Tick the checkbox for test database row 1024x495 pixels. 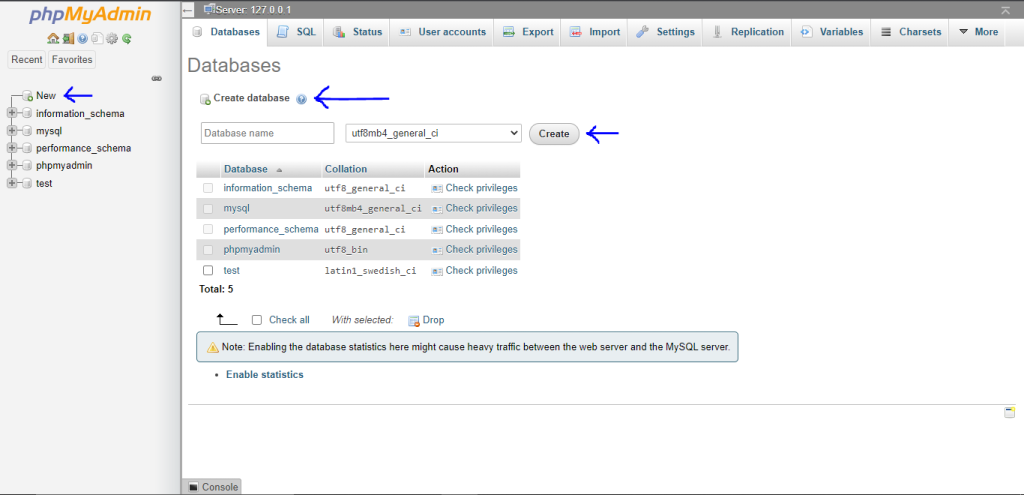tap(208, 270)
